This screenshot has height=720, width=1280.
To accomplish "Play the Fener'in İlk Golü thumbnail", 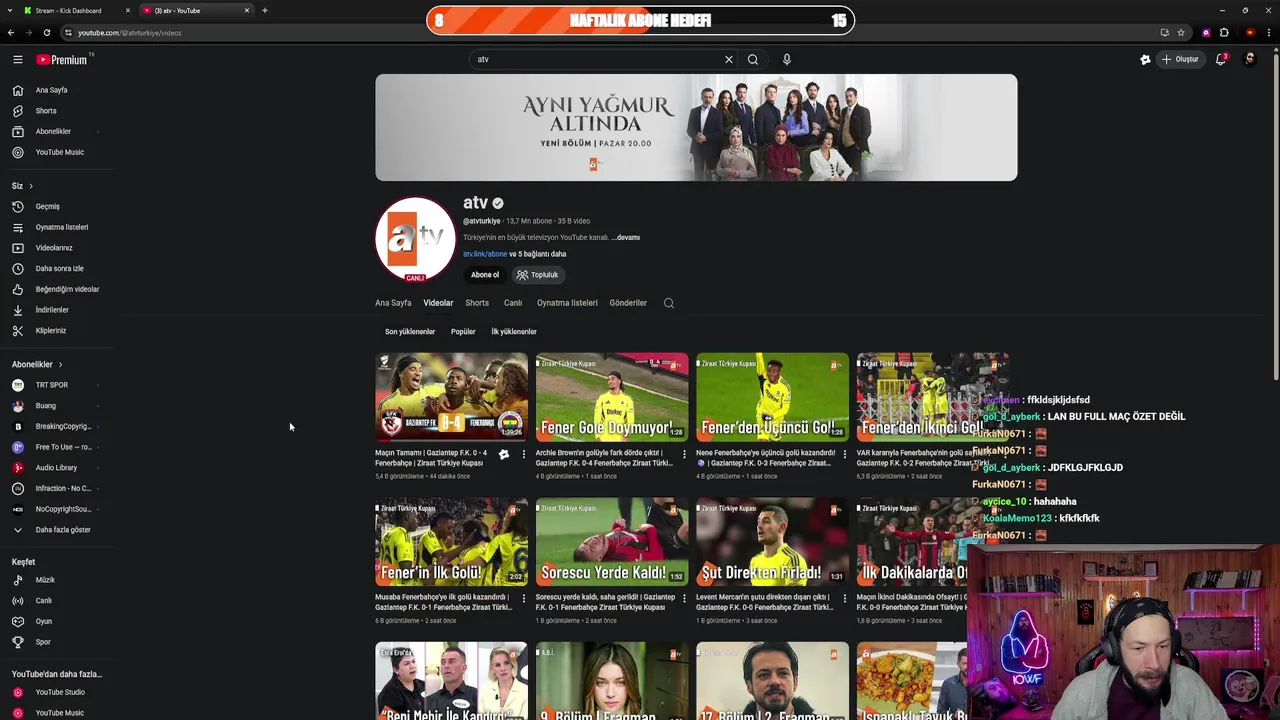I will point(451,542).
